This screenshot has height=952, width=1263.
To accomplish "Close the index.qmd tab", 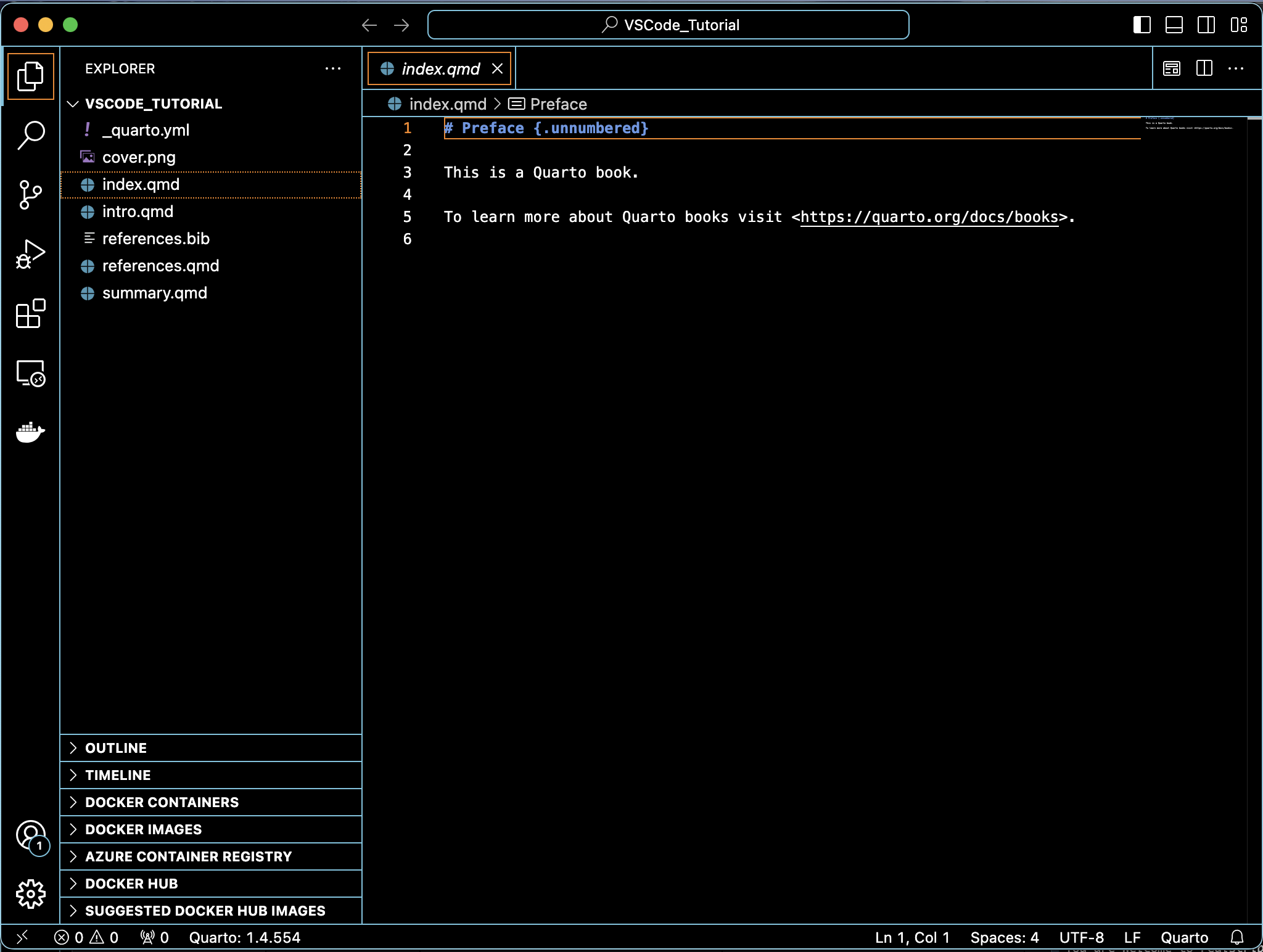I will [x=497, y=68].
